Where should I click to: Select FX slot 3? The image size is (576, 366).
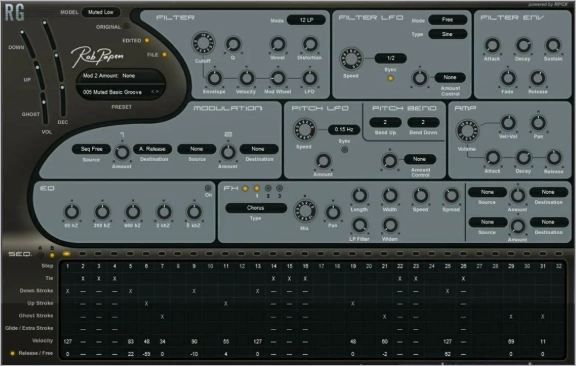point(280,189)
